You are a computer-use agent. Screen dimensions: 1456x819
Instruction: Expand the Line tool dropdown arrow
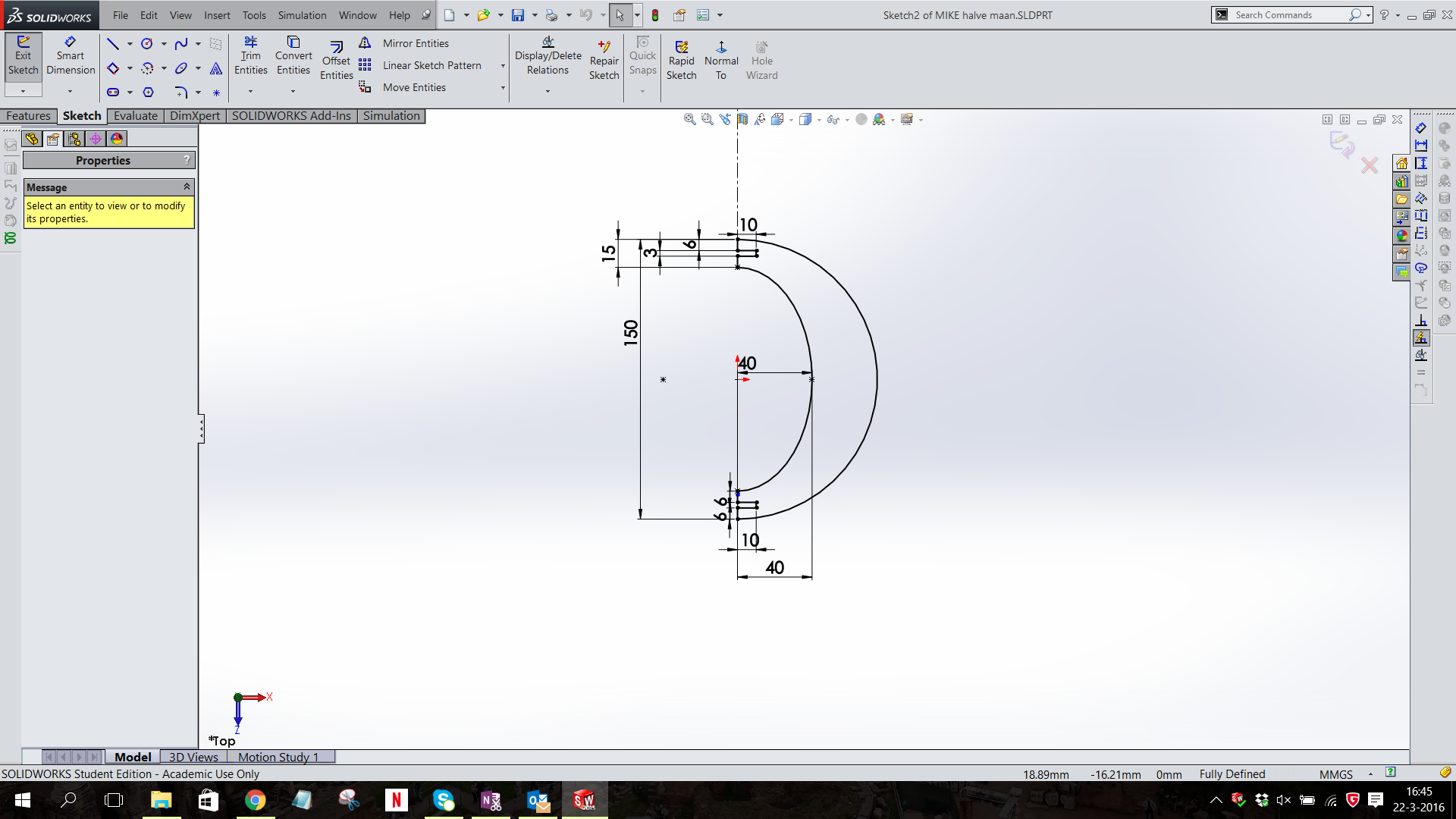pos(130,44)
